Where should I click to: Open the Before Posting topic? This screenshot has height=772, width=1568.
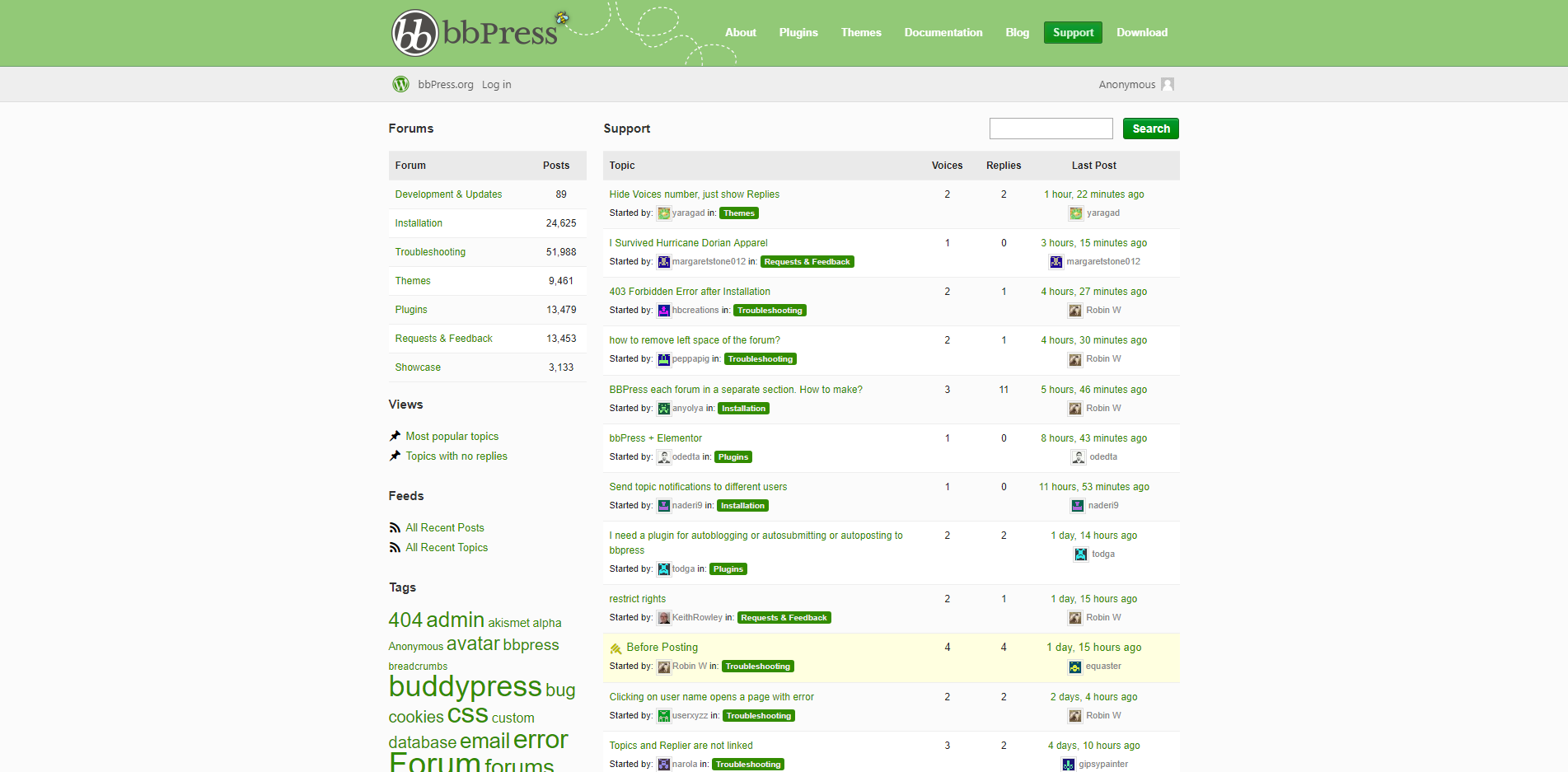pyautogui.click(x=661, y=648)
